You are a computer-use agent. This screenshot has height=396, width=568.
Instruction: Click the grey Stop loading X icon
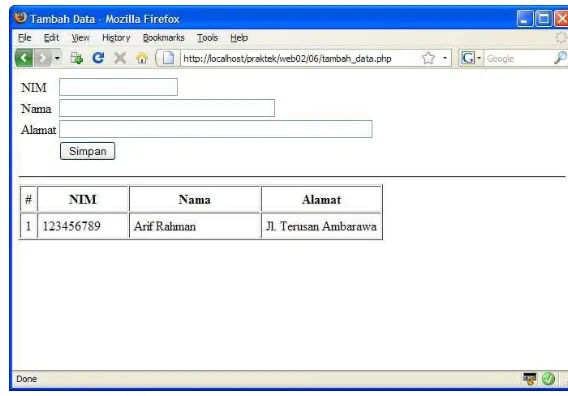120,58
